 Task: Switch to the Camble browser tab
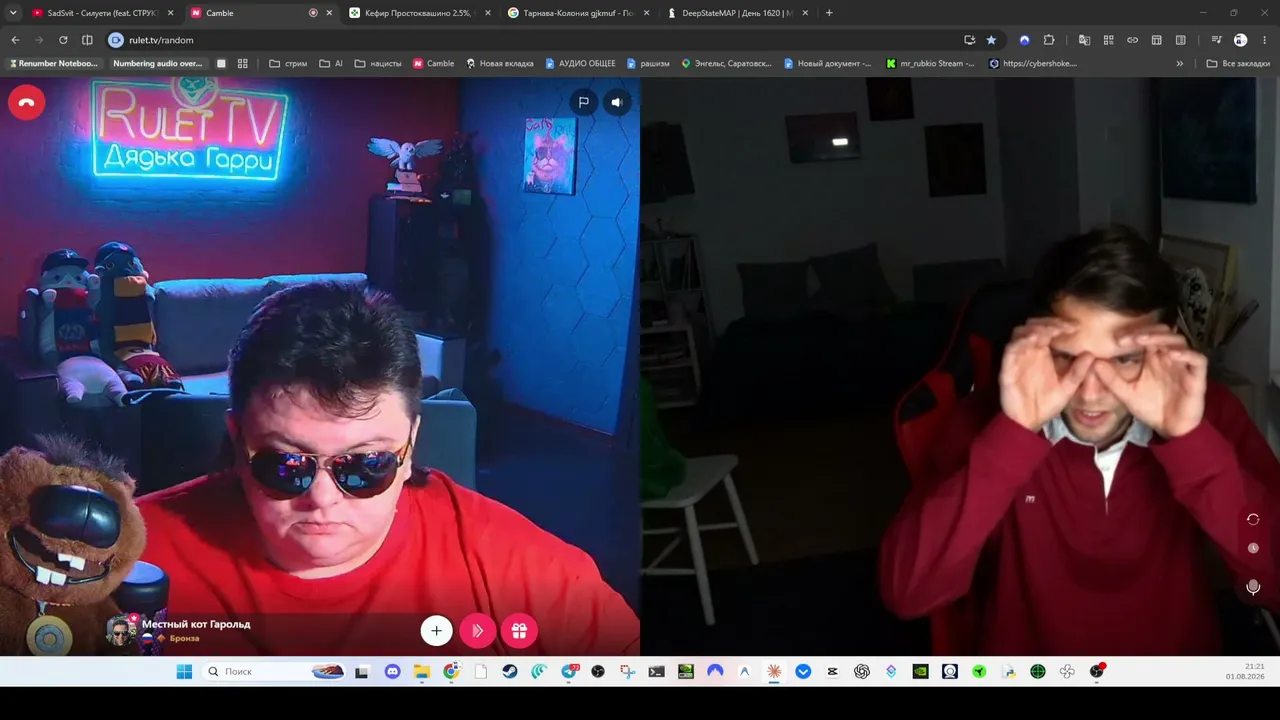pyautogui.click(x=262, y=13)
